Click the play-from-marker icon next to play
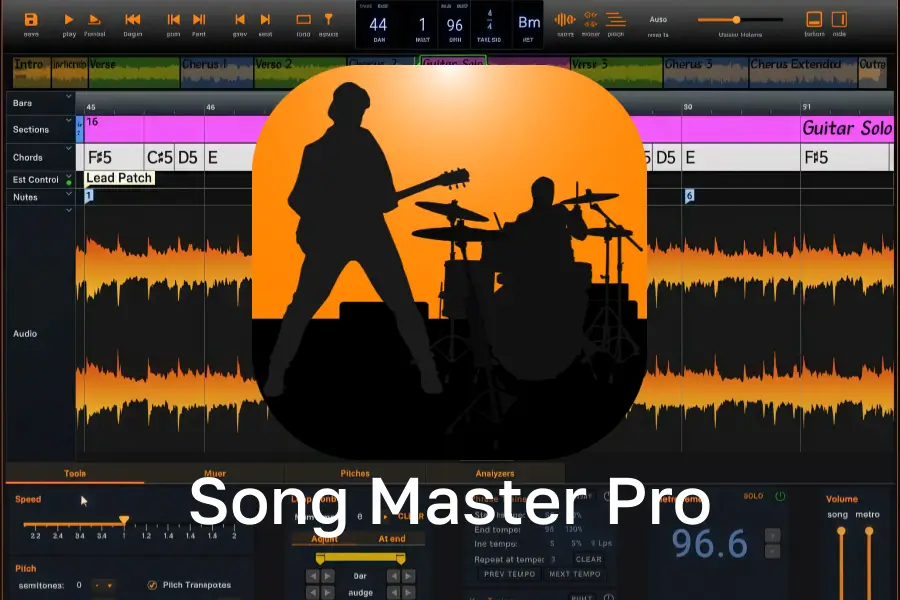 click(94, 20)
